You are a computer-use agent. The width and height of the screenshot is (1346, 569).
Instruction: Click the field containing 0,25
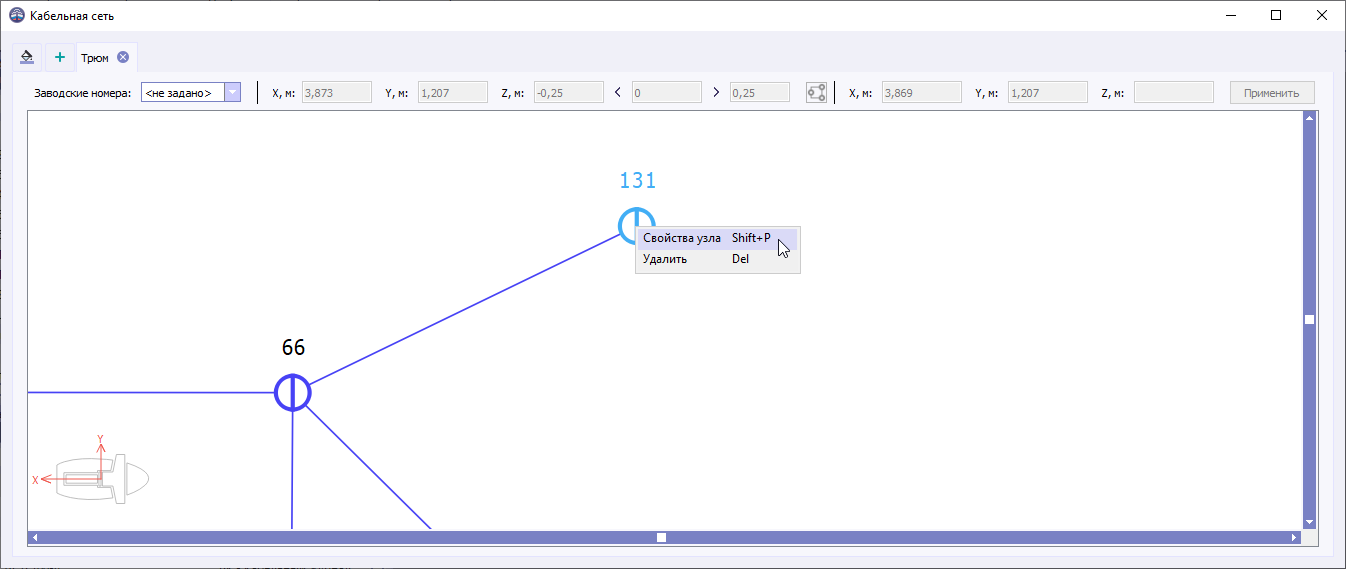(759, 93)
